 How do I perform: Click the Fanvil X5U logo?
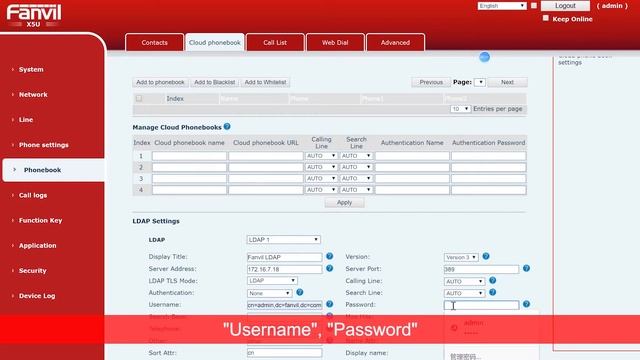coord(34,16)
